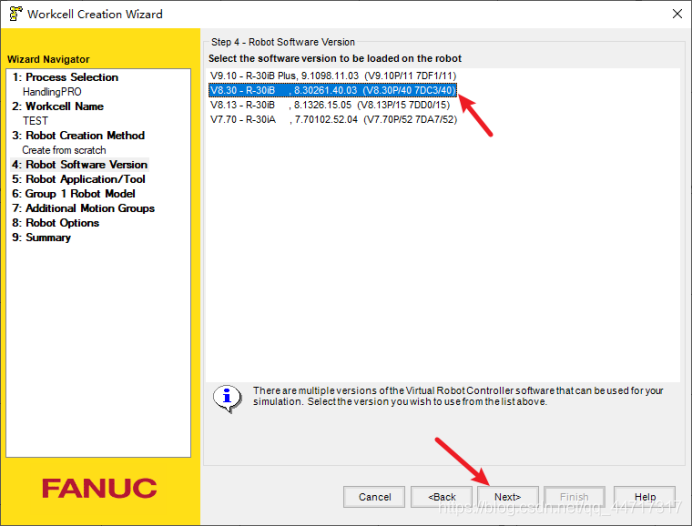The image size is (692, 526).
Task: Click the Workcell Creation Wizard title icon
Action: click(15, 14)
